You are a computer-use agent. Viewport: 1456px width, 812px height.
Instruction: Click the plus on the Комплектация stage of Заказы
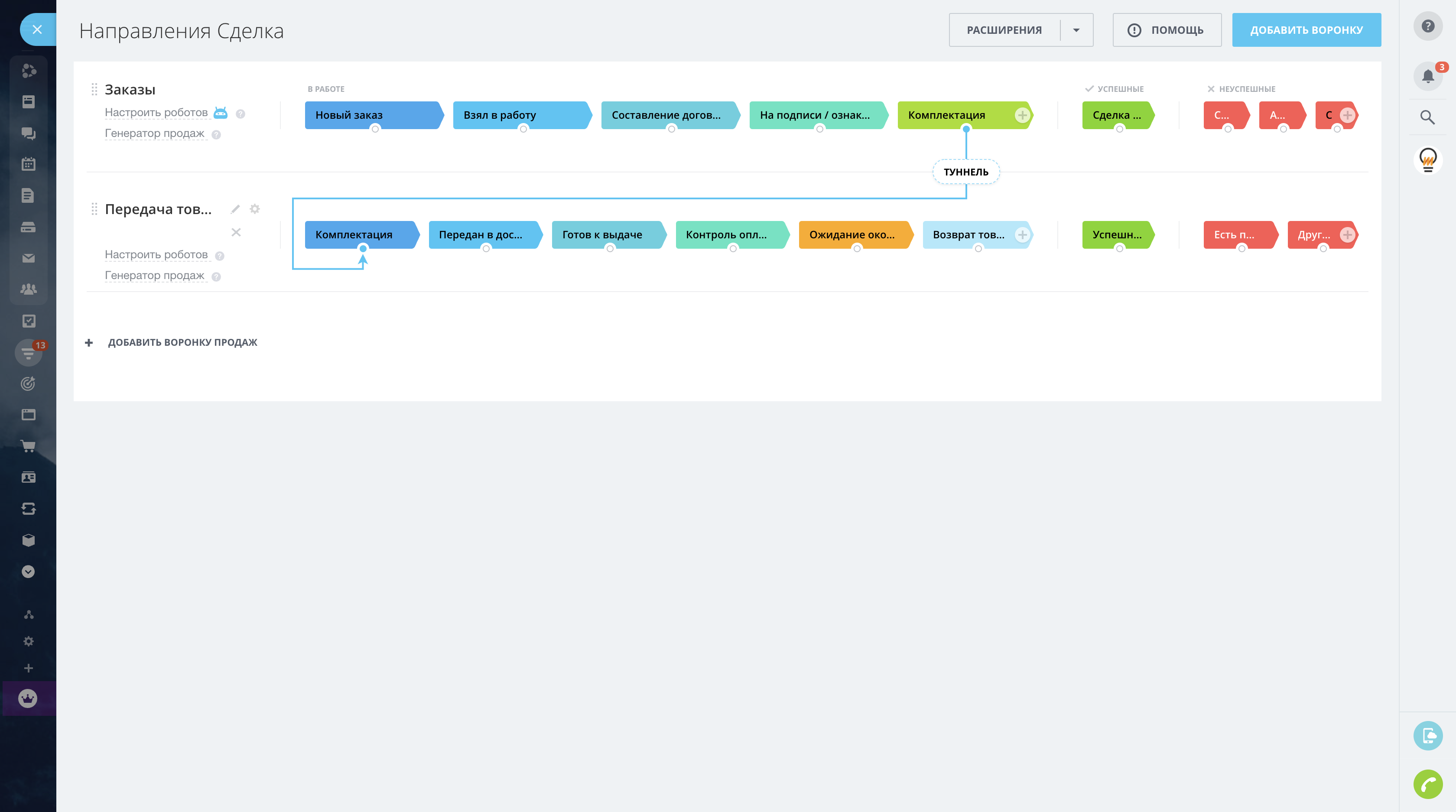tap(1022, 115)
